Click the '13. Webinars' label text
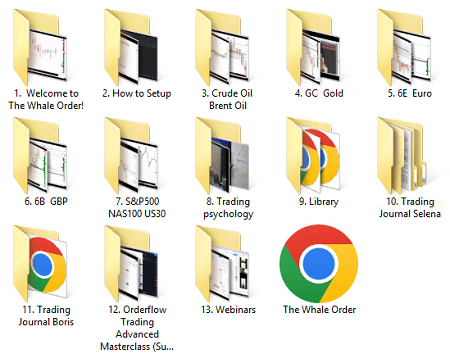Screen dimensions: 450x363 tap(228, 310)
